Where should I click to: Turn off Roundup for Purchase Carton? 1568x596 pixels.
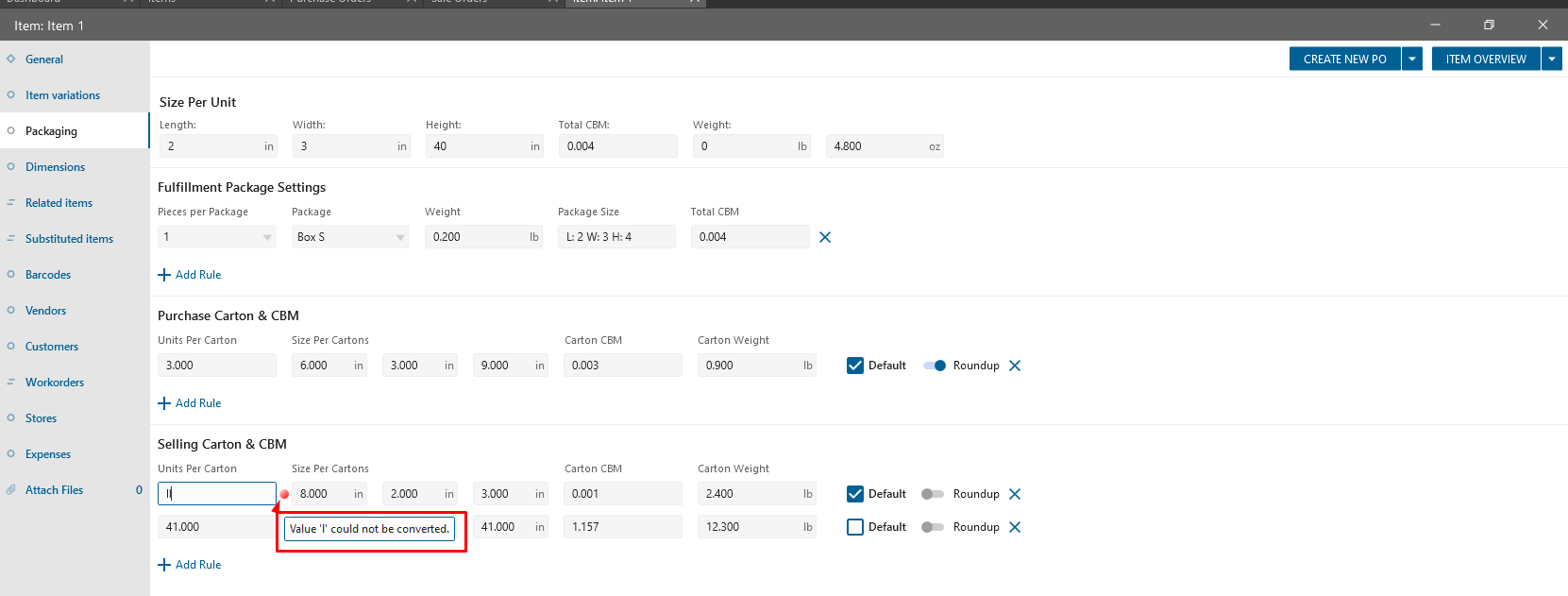934,366
